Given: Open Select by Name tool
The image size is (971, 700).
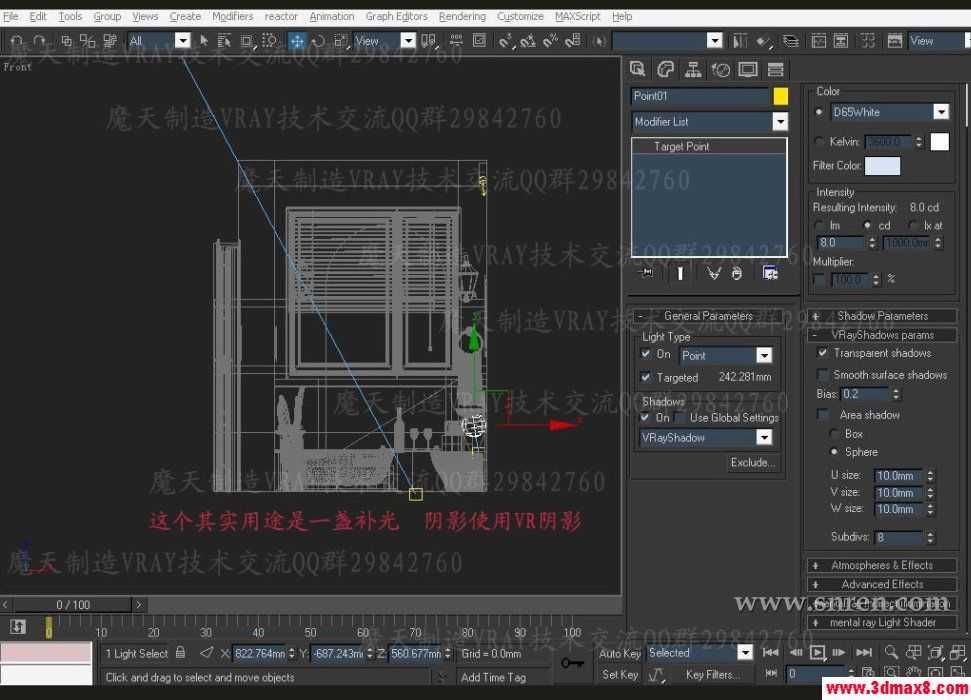Looking at the screenshot, I should (x=224, y=41).
